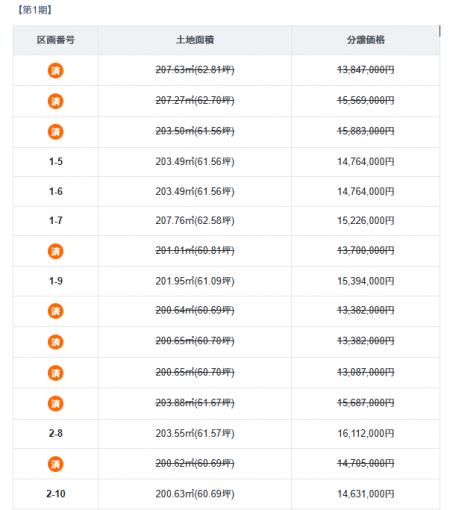Click the struck-through area 200.62㎡(60.69坪)
The height and width of the screenshot is (510, 450).
tap(195, 463)
